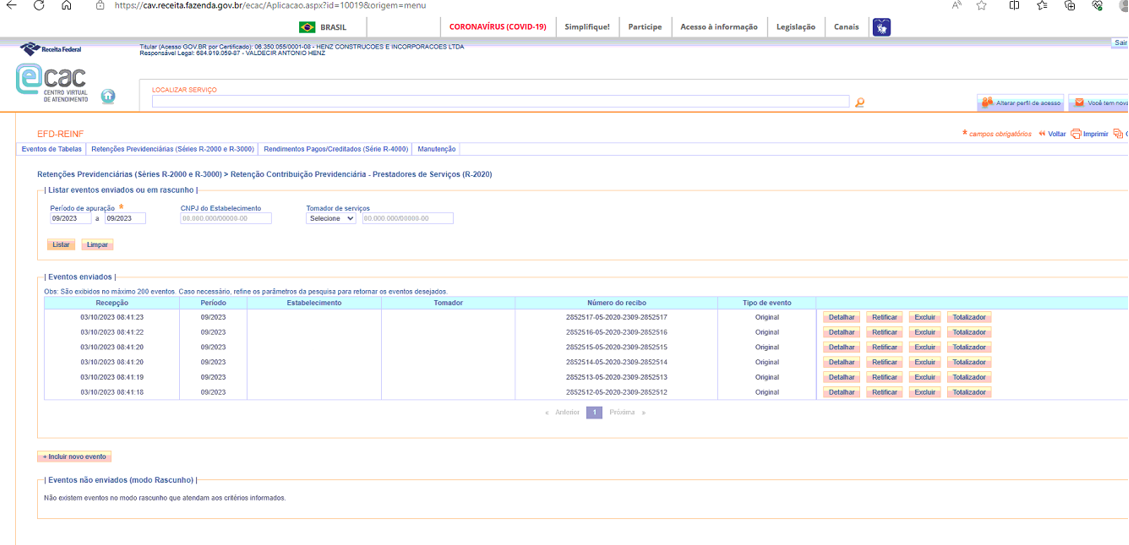This screenshot has height=545, width=1129.
Task: Open the Manutenção menu
Action: 436,149
